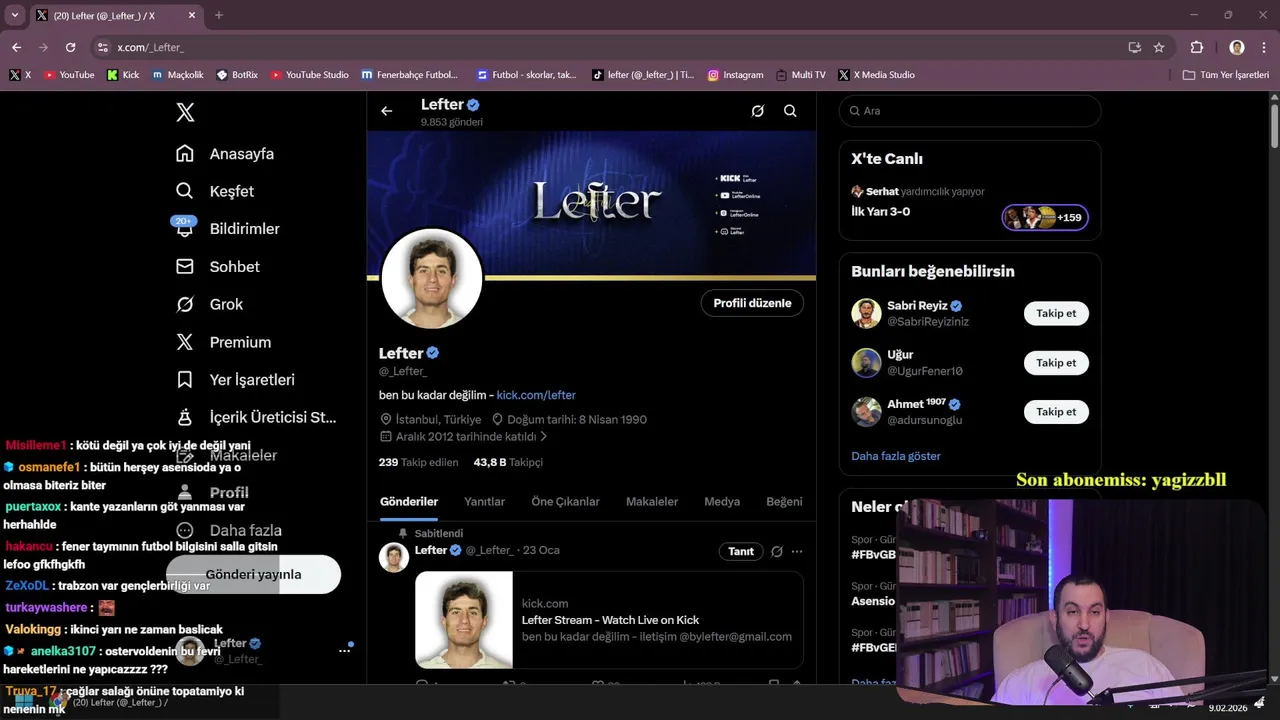The width and height of the screenshot is (1280, 720).
Task: Open Bildirimler notifications
Action: tap(228, 229)
